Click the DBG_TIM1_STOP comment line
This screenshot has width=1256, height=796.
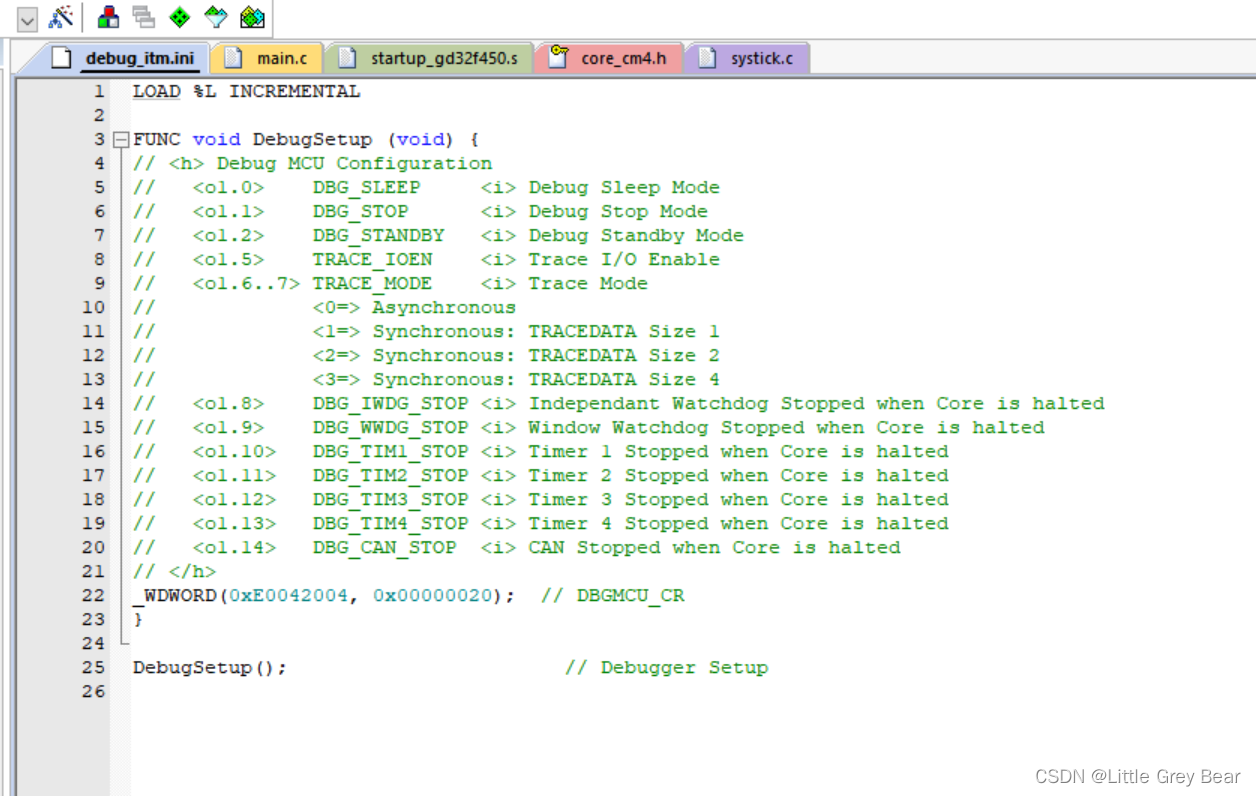tap(541, 451)
